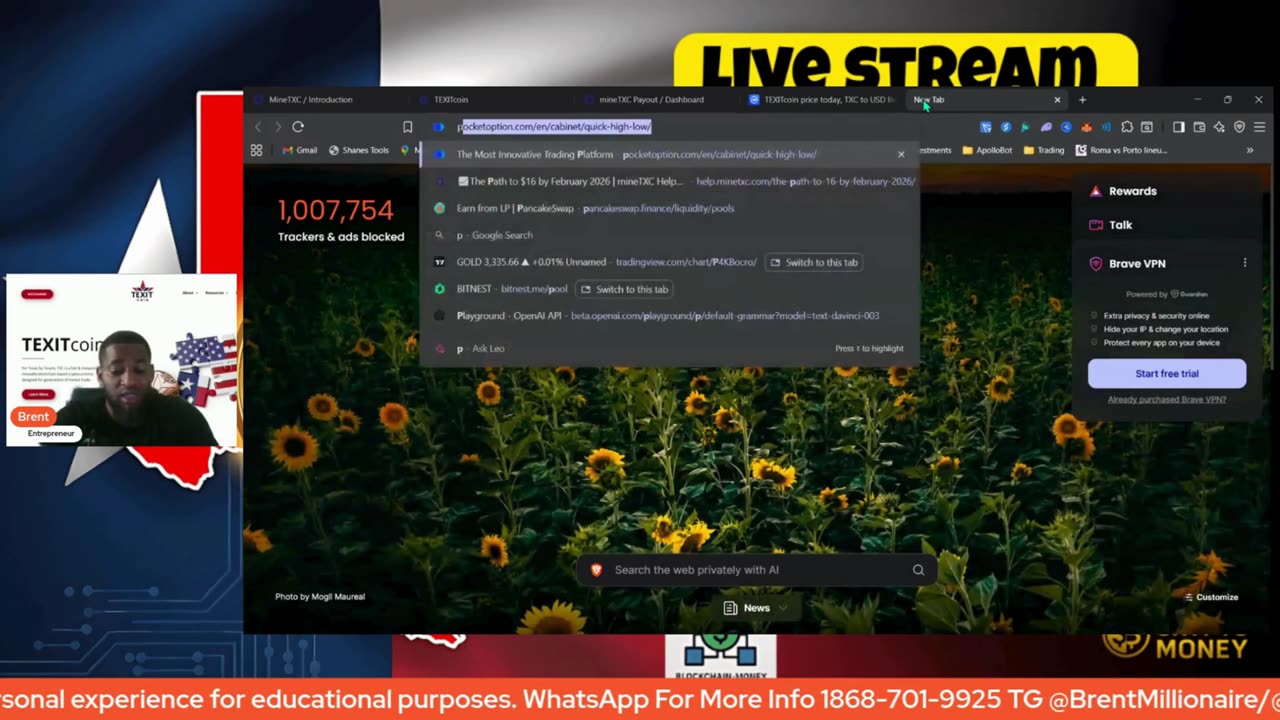Open the Brave VPN three-dot options
The height and width of the screenshot is (720, 1280).
tap(1245, 263)
